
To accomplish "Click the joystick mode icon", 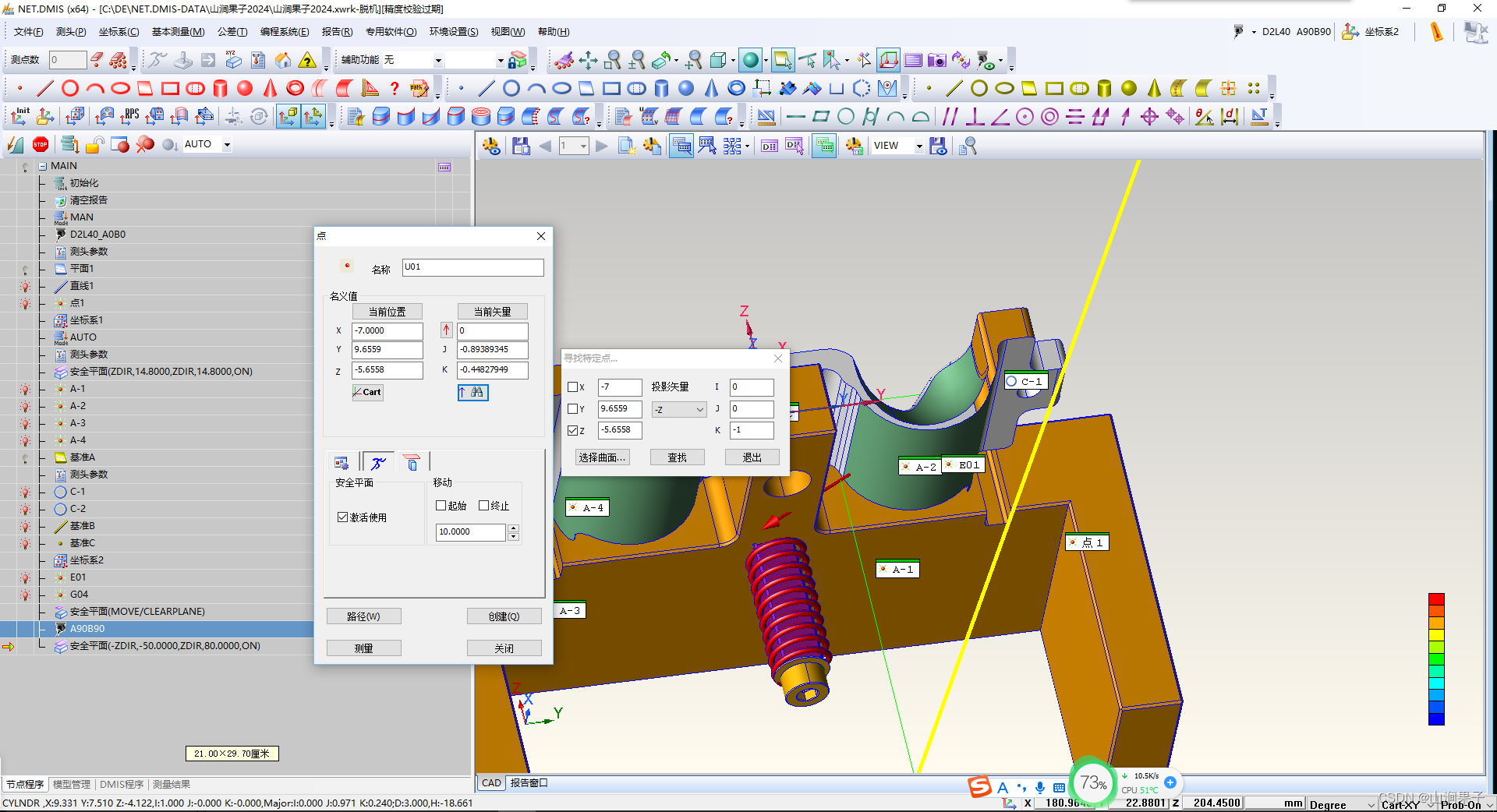I will click(183, 60).
